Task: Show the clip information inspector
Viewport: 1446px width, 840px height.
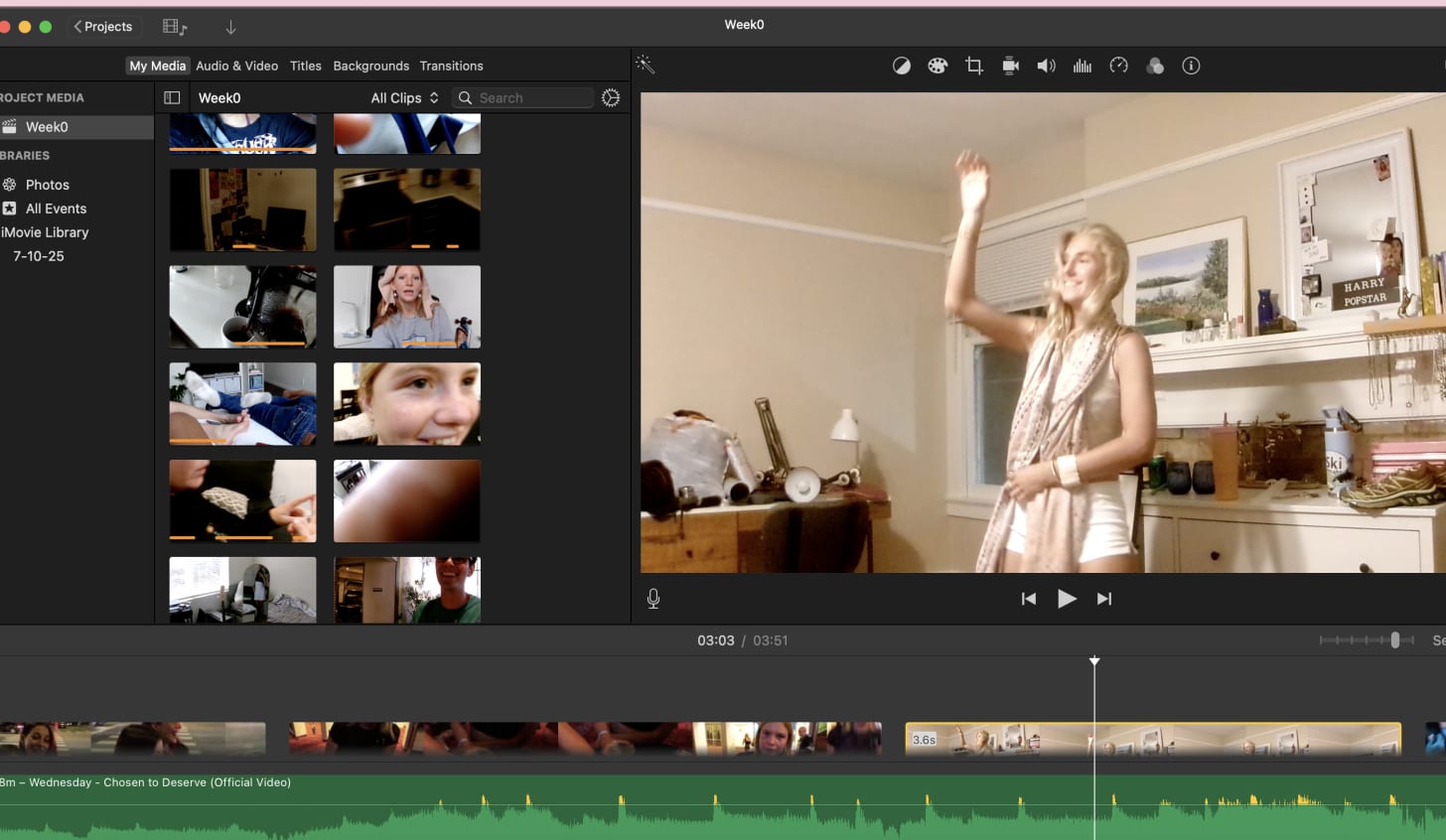Action: coord(1191,66)
